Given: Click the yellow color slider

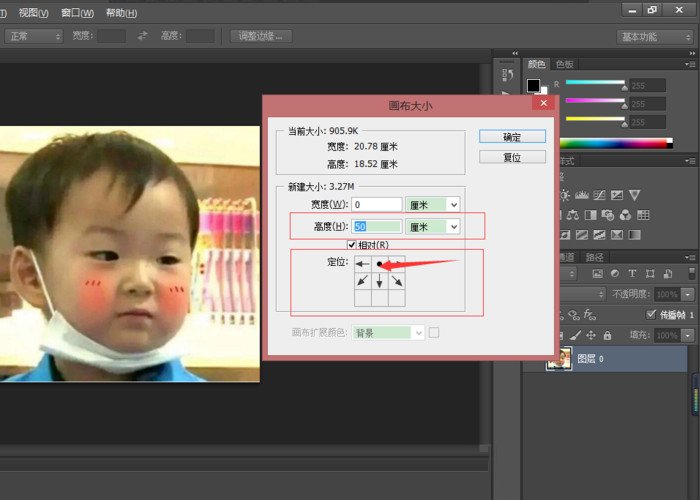Looking at the screenshot, I should coord(595,119).
